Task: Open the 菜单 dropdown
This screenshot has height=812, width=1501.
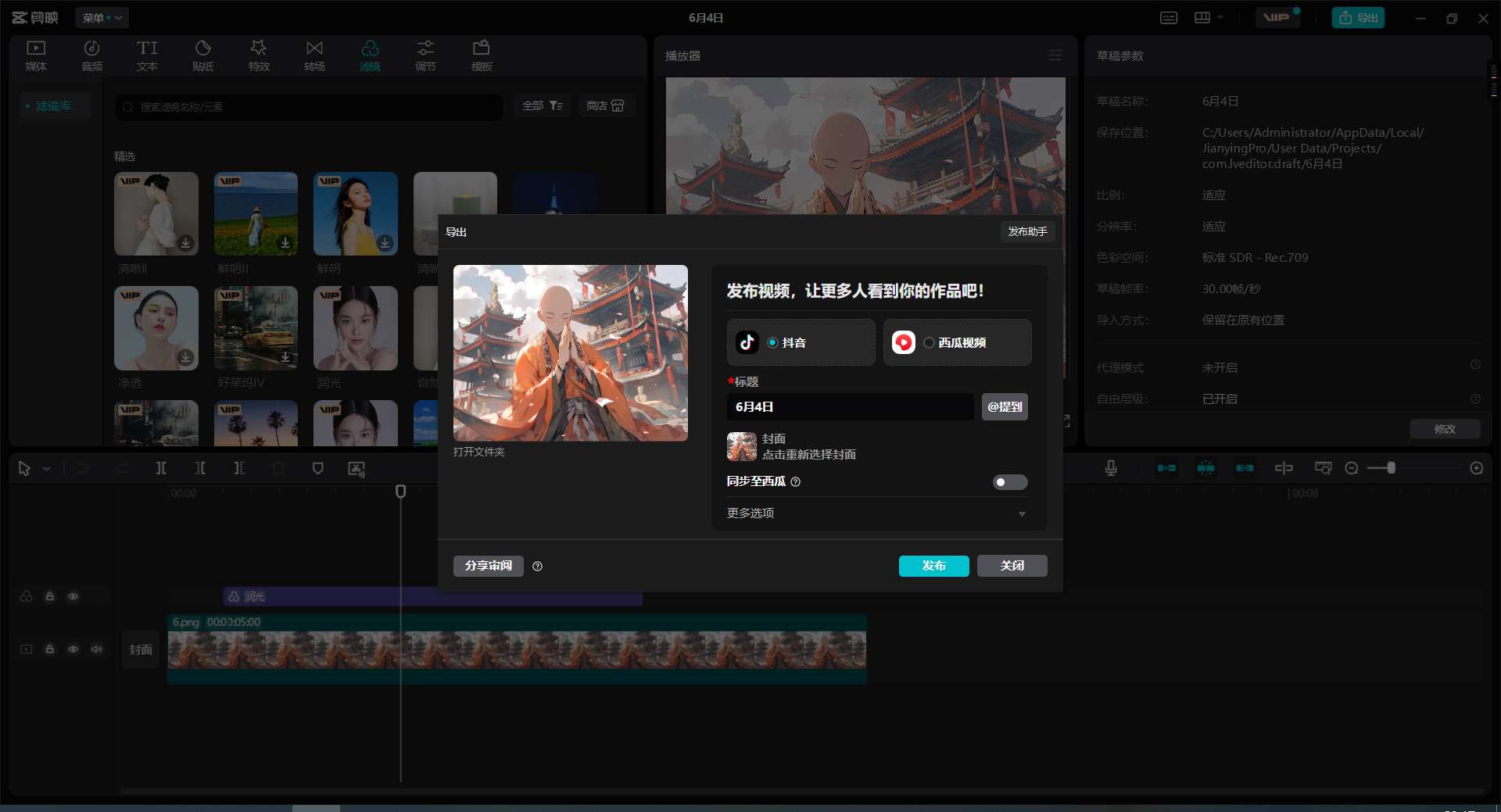Action: point(102,17)
